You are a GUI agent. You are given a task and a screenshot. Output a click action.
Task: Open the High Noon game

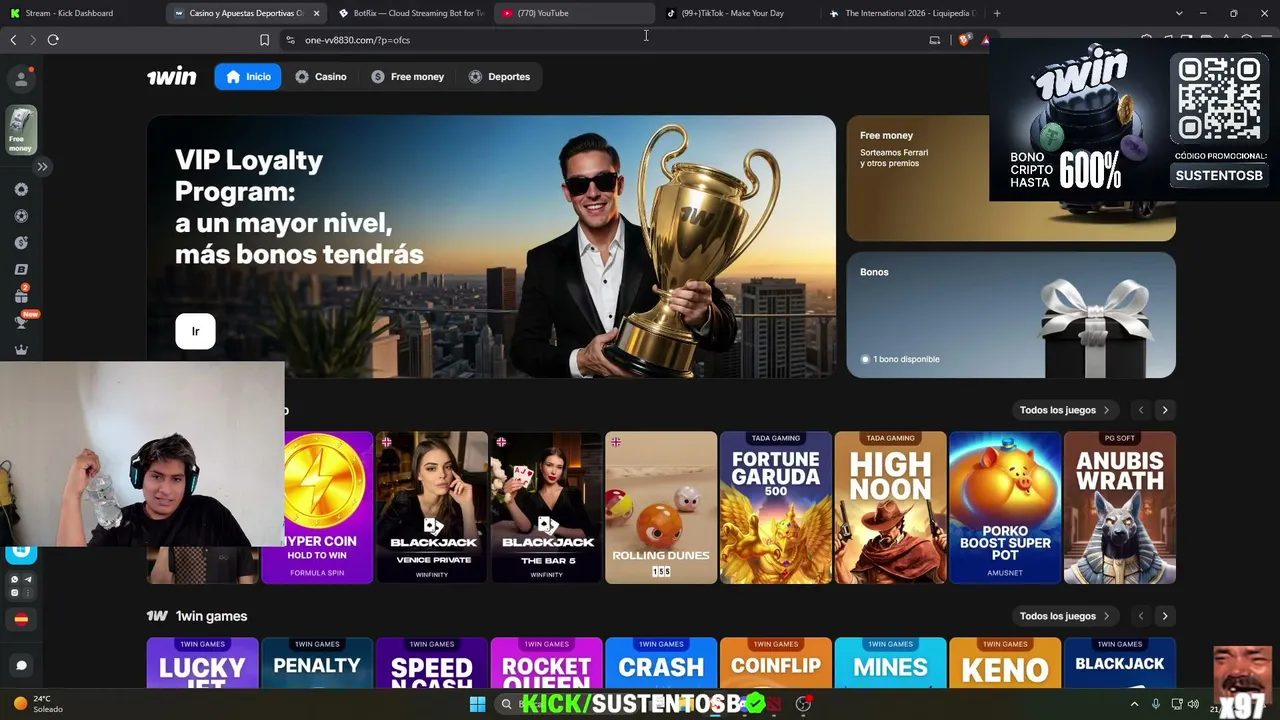(x=890, y=508)
